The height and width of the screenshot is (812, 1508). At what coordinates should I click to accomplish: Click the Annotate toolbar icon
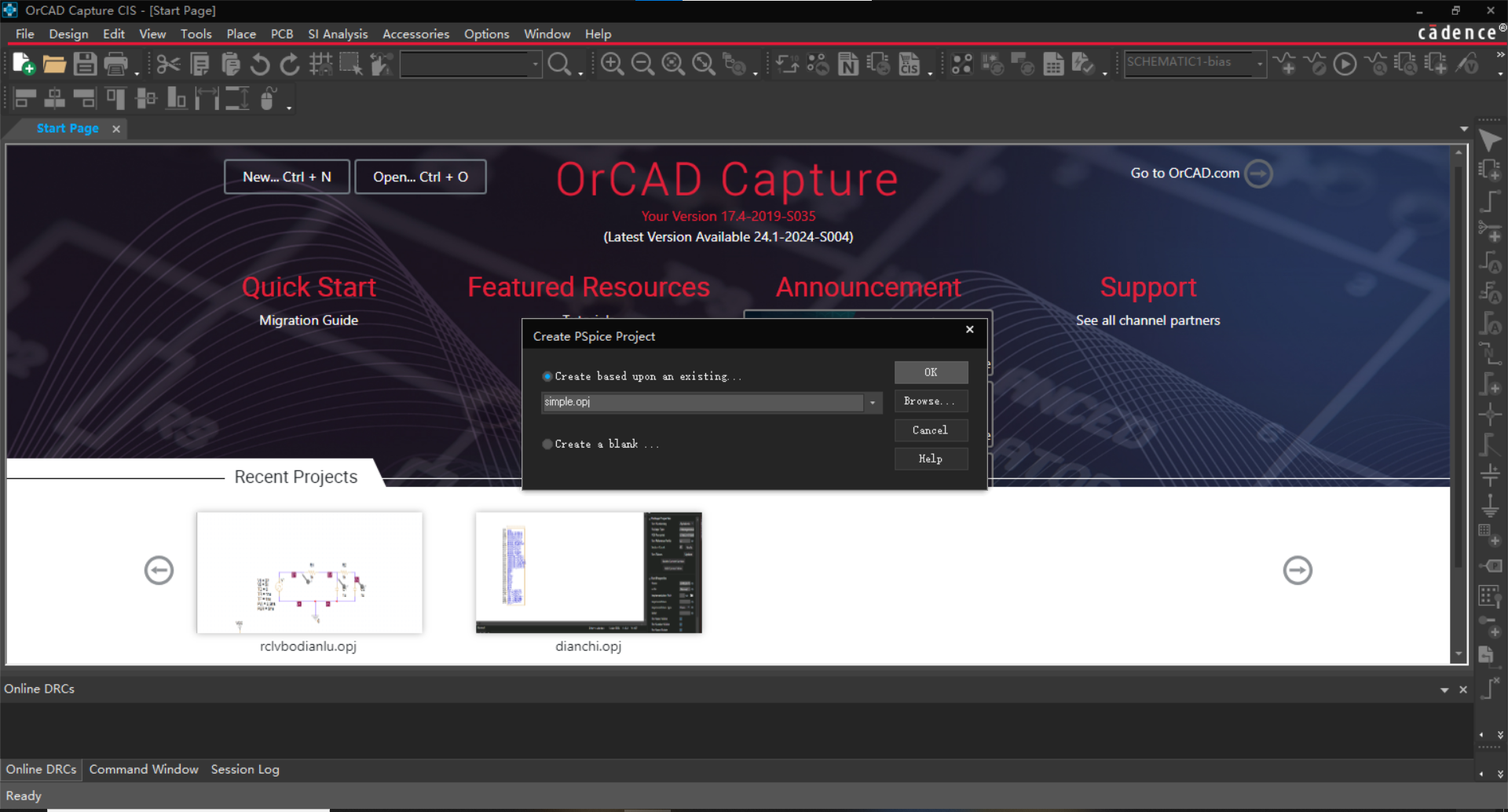point(787,64)
